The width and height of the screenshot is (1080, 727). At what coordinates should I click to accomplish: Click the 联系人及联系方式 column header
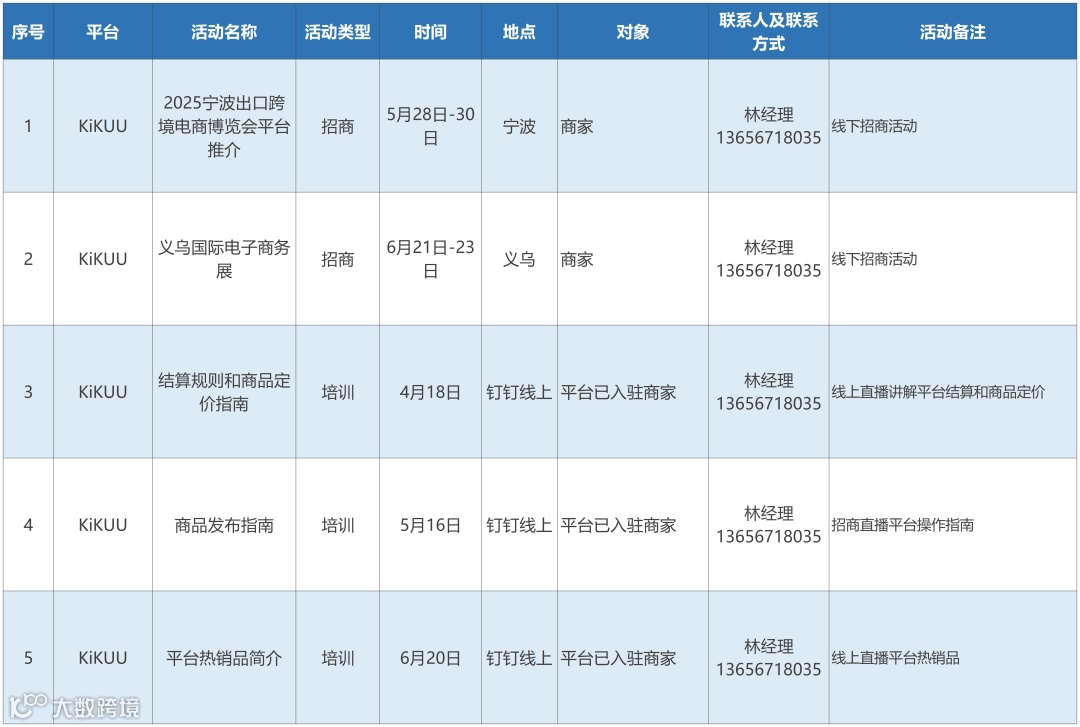(769, 32)
